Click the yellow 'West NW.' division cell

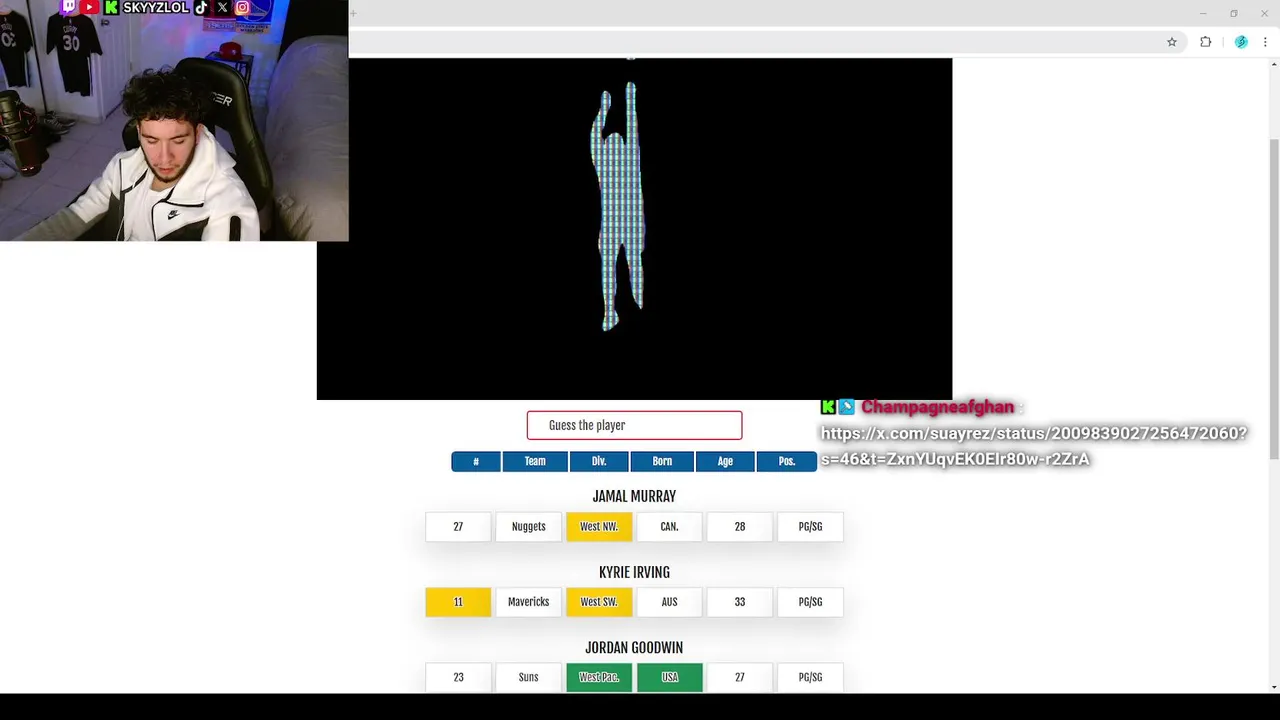point(599,527)
